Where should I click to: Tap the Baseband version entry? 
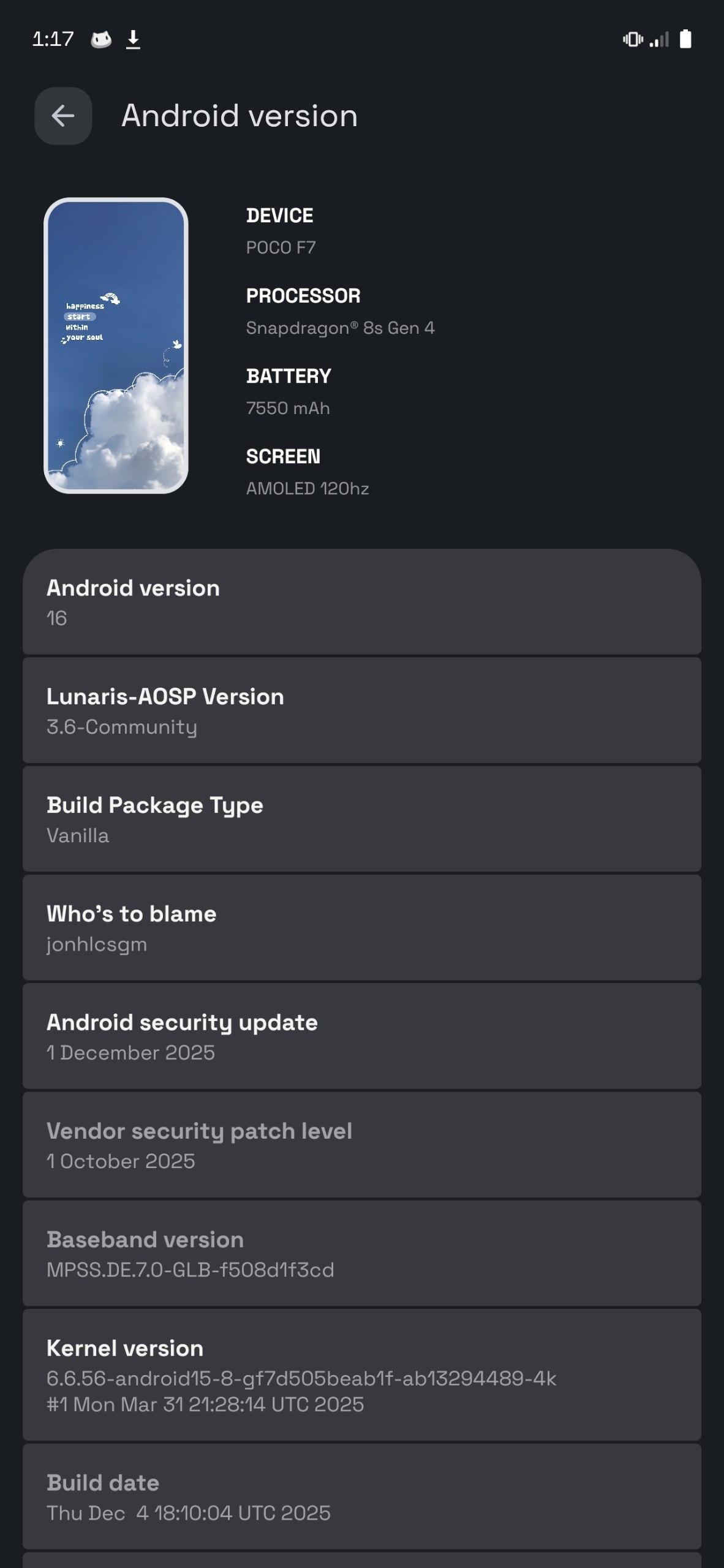361,1253
